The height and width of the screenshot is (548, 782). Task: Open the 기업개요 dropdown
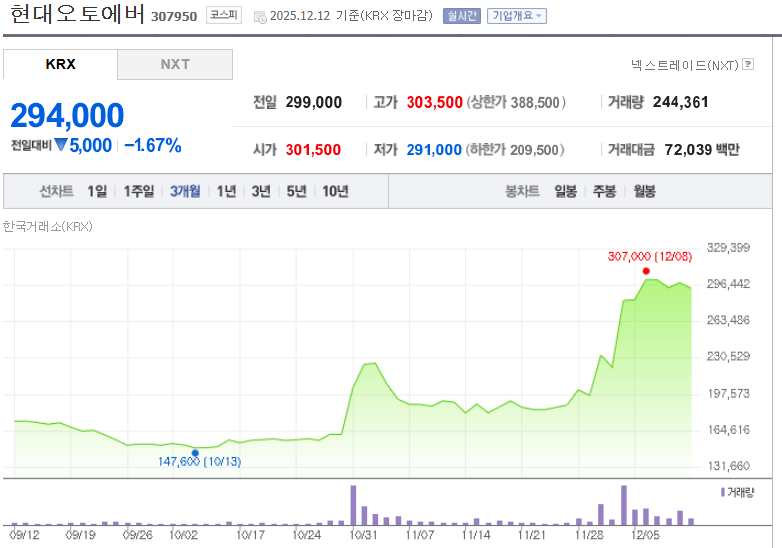tap(516, 16)
